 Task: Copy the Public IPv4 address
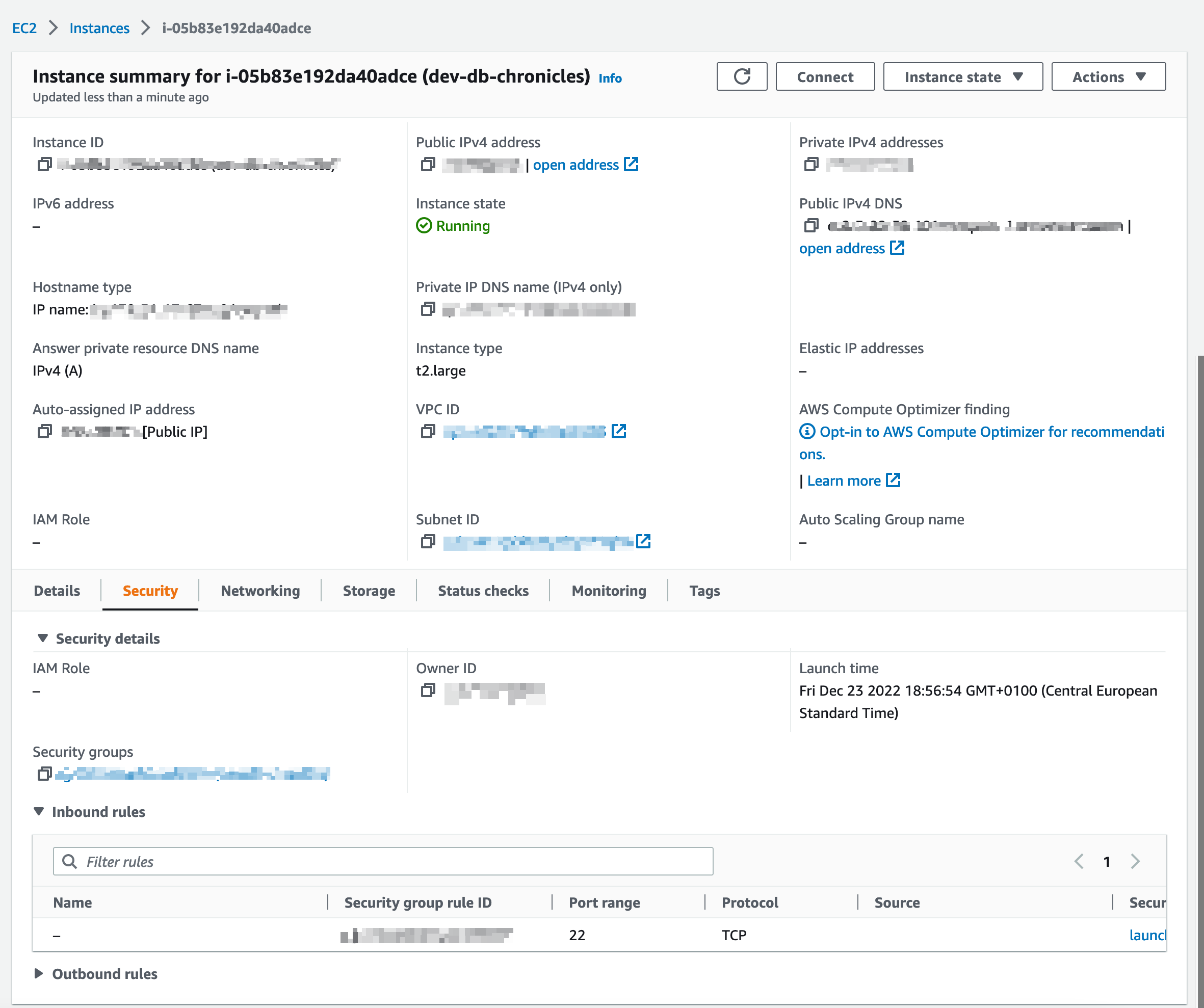(x=428, y=165)
